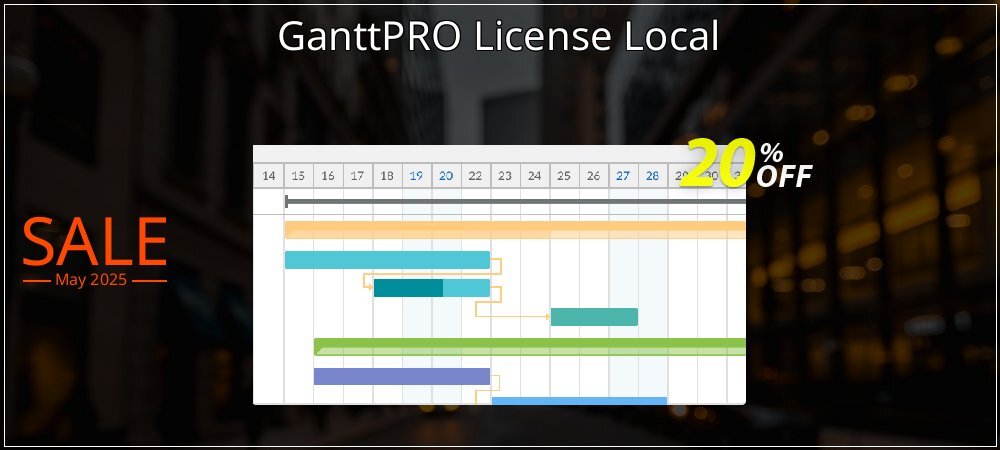
Task: Select date column 23 in Gantt header
Action: (504, 176)
